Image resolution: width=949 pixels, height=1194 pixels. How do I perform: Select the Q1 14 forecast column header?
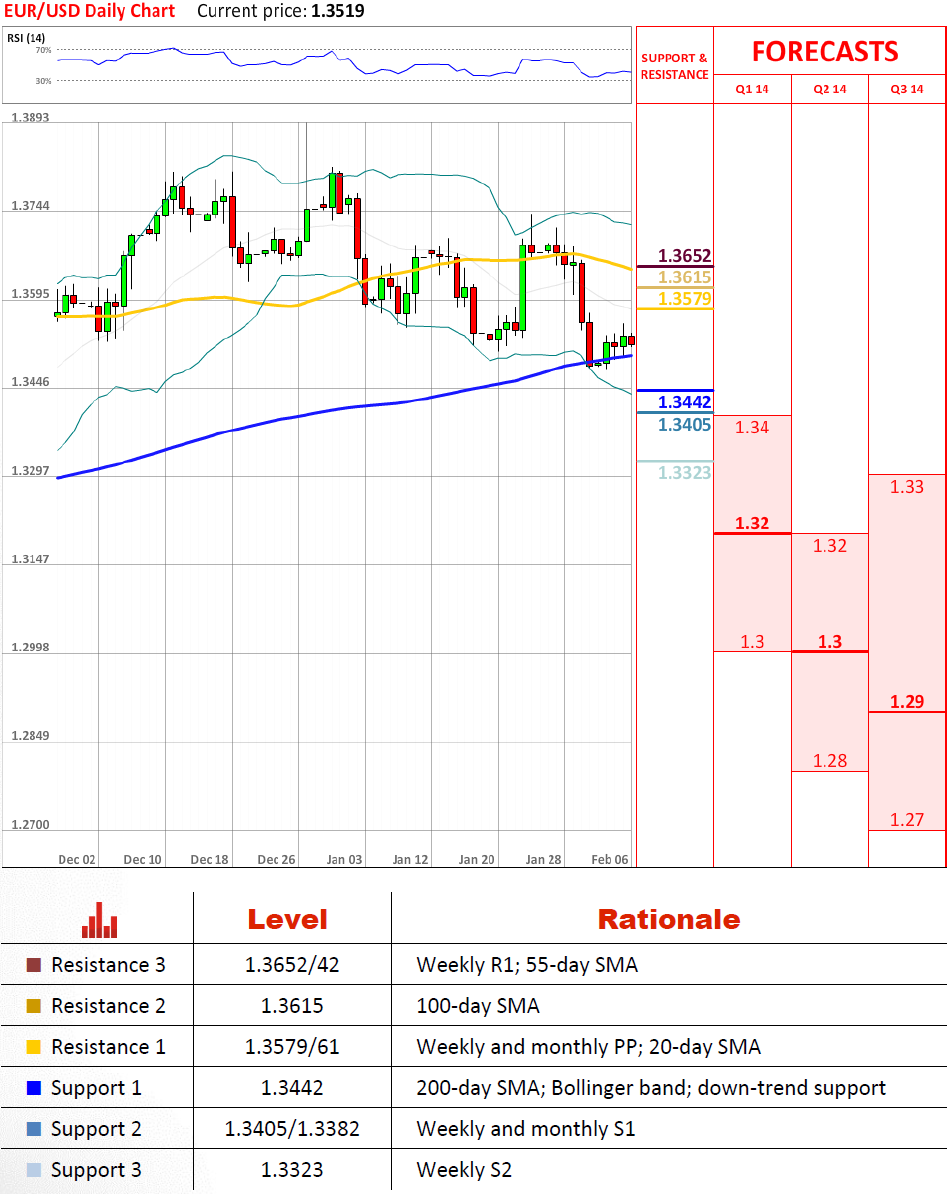click(752, 89)
